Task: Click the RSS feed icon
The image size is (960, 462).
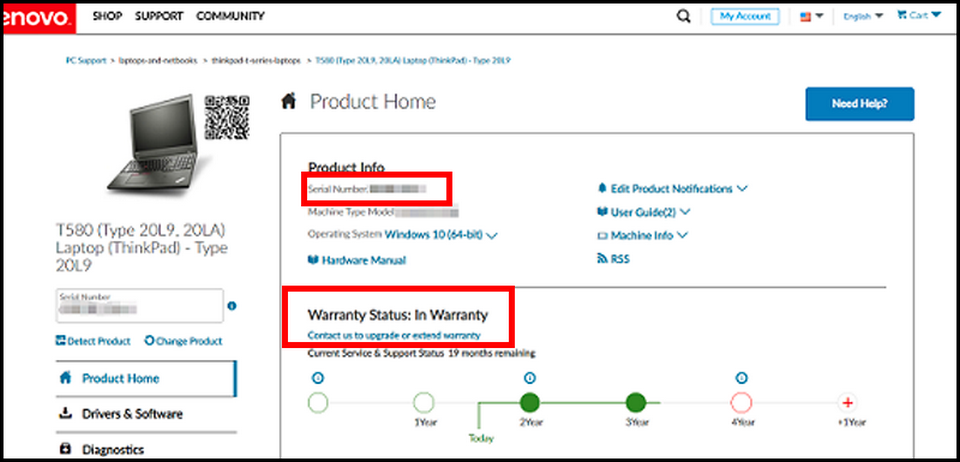Action: click(602, 259)
